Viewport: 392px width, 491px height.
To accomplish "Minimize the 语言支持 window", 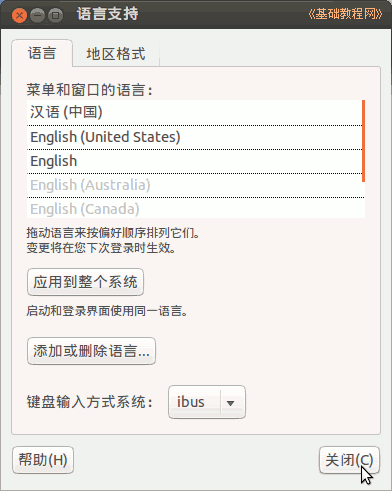I will pyautogui.click(x=37, y=15).
